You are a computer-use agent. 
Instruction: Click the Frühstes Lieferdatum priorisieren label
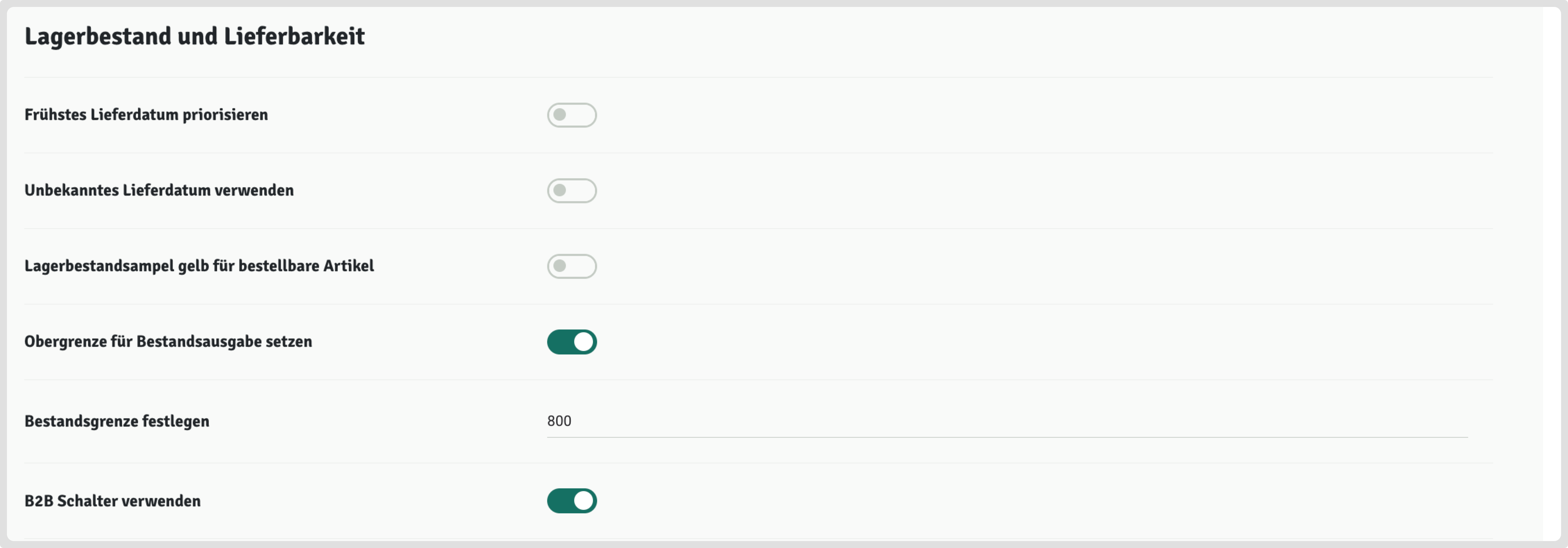[146, 115]
